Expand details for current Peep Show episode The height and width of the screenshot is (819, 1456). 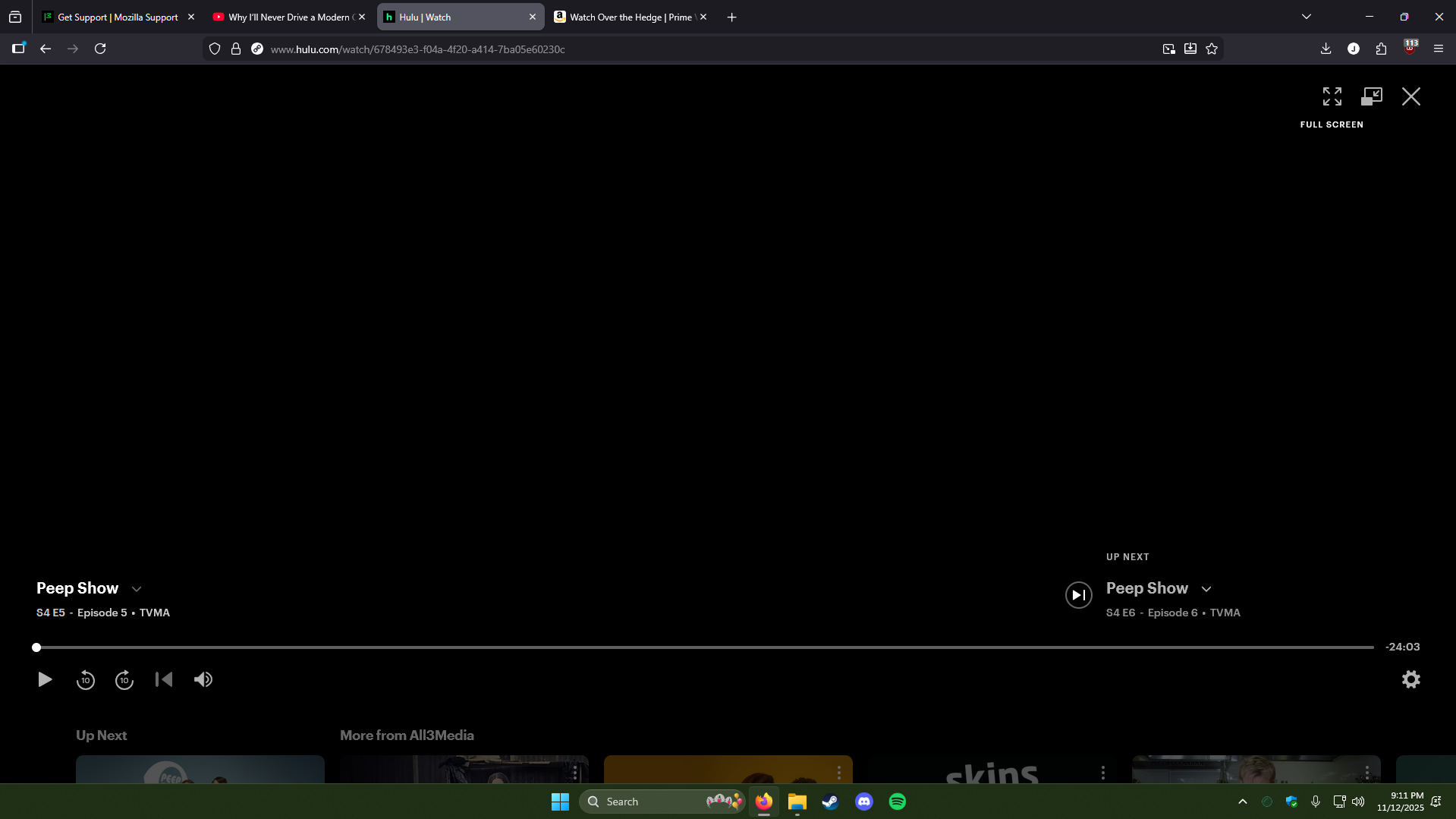(137, 589)
